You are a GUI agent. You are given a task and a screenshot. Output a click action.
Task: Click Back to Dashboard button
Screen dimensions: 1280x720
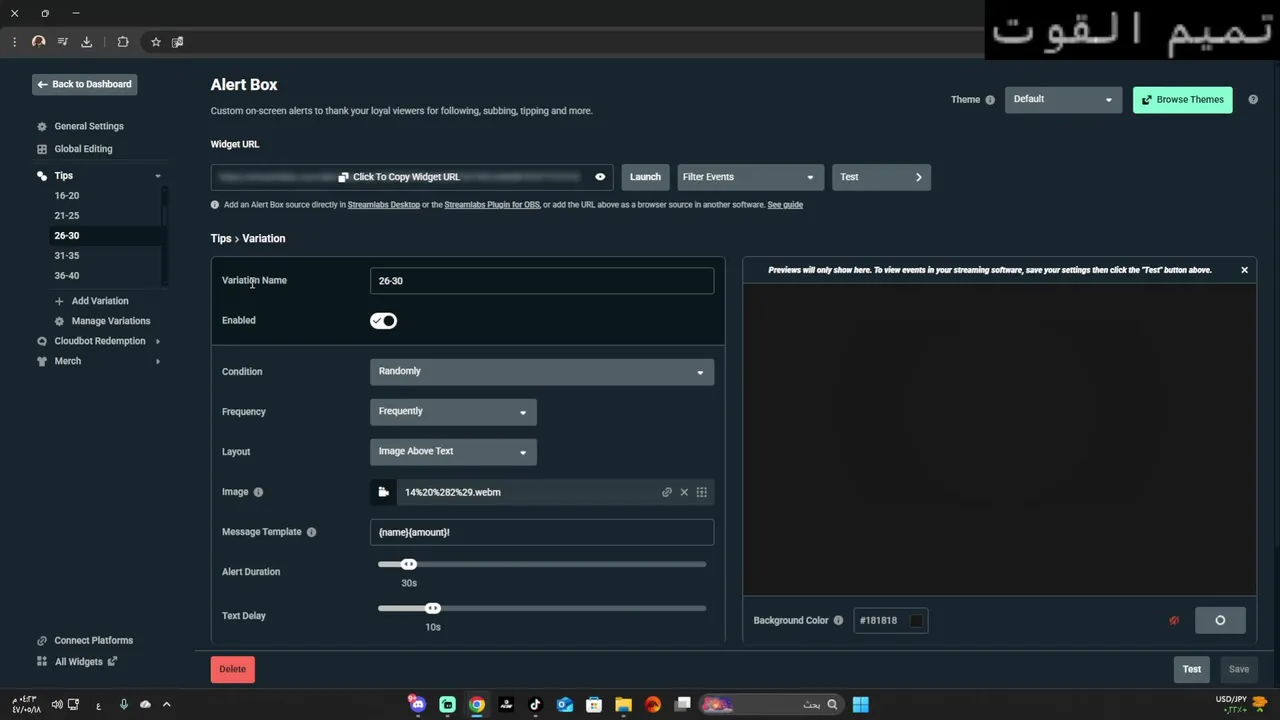(84, 84)
